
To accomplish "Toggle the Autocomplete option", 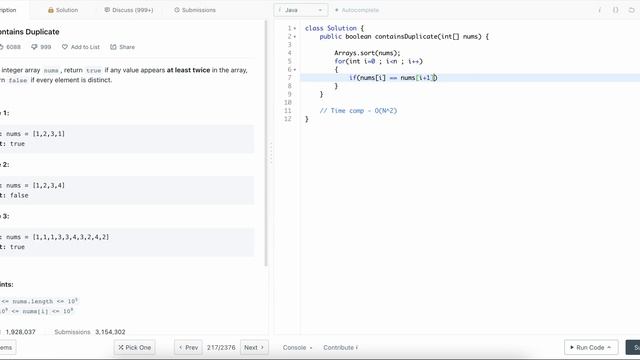I will coord(357,10).
